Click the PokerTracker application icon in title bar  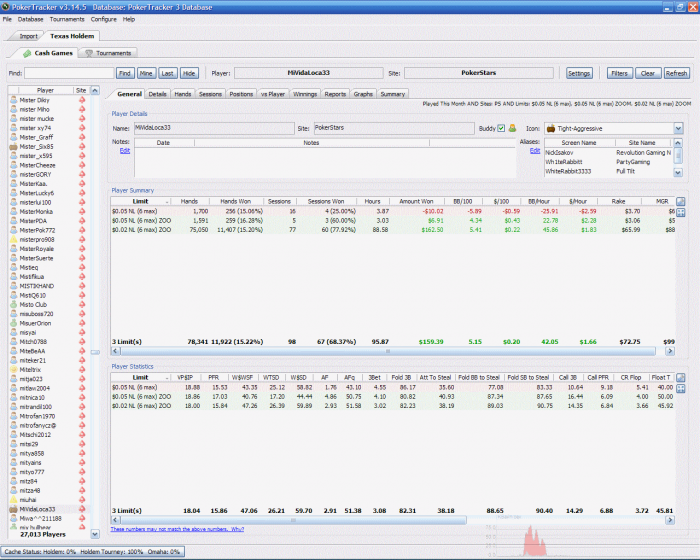tap(5, 7)
